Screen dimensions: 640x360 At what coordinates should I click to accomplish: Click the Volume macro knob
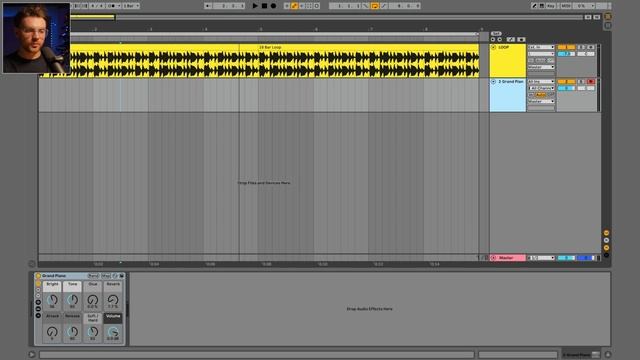(x=113, y=331)
